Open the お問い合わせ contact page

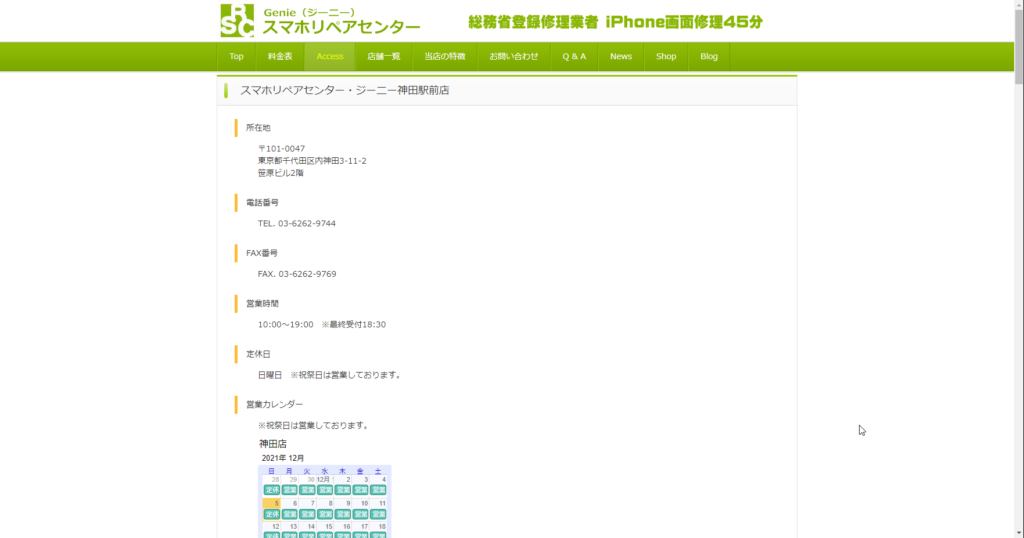[x=514, y=56]
